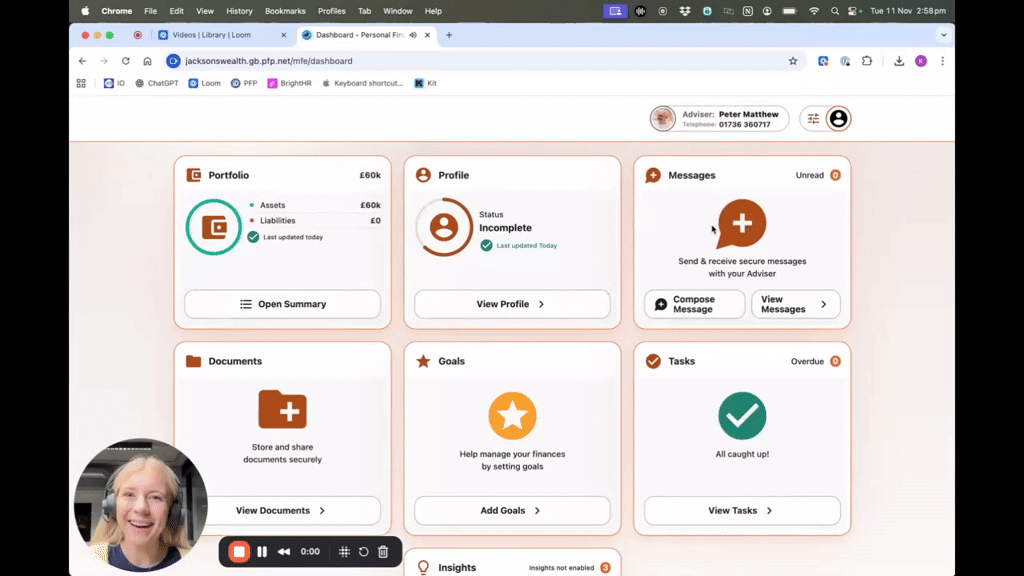1024x576 pixels.
Task: Click the Goals star header icon
Action: 423,360
